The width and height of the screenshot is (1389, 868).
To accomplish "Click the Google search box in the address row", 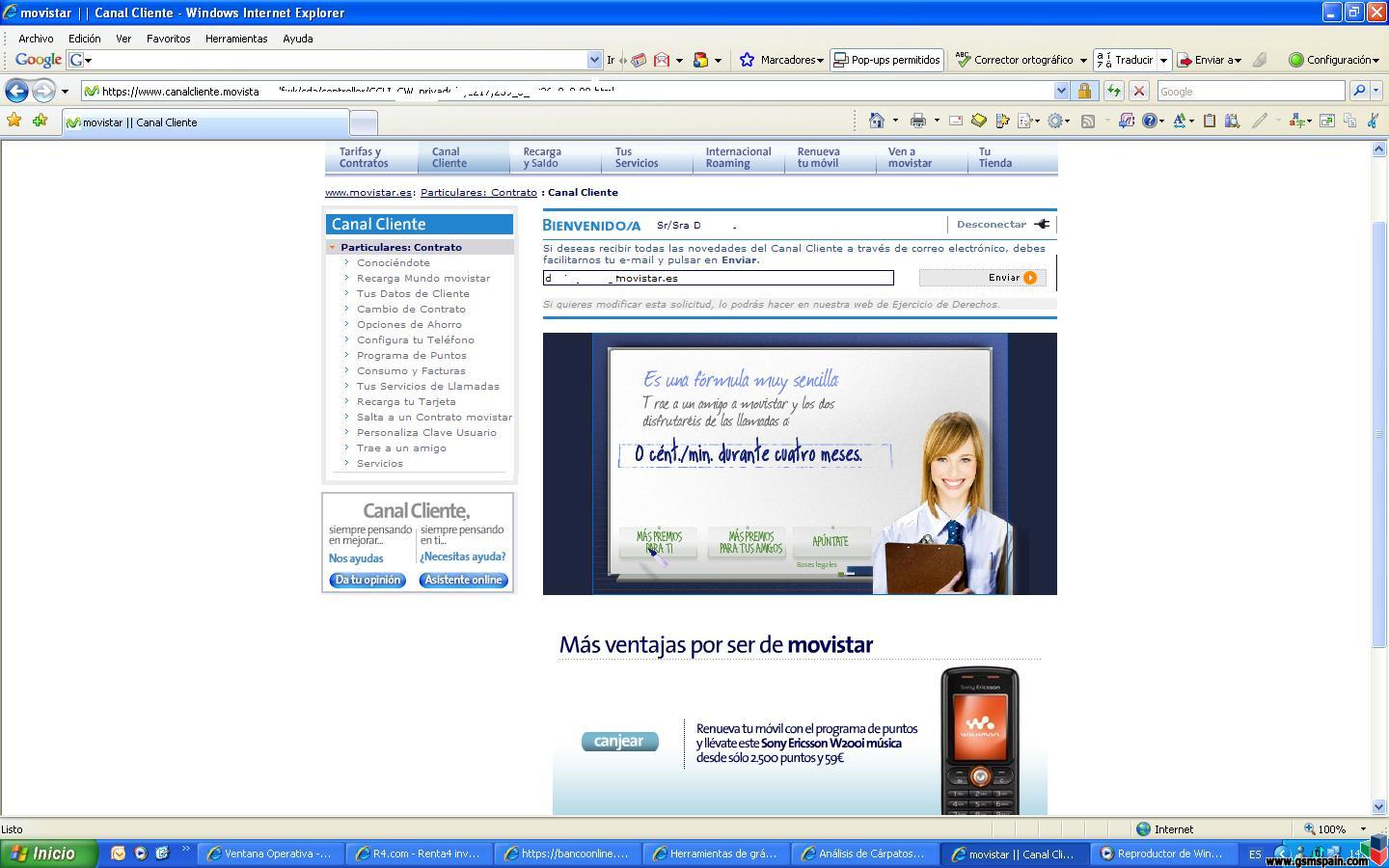I will coord(1250,91).
